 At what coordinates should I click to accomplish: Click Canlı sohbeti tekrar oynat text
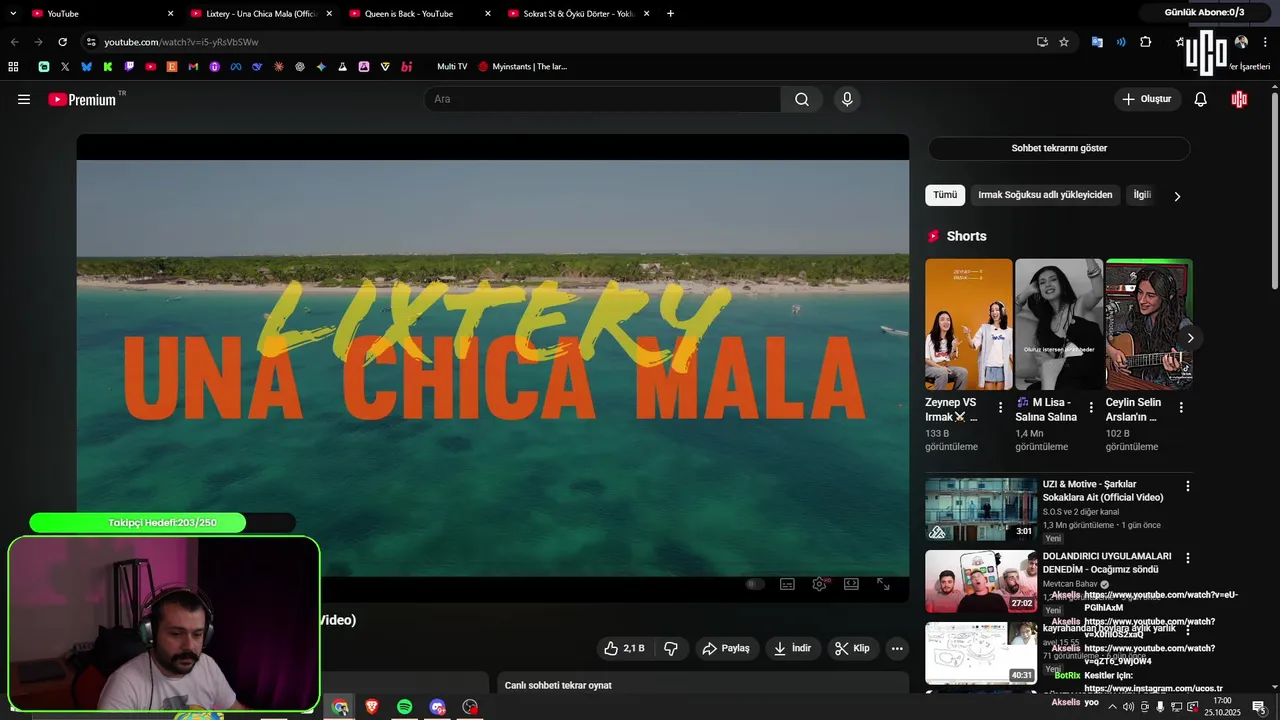(558, 685)
